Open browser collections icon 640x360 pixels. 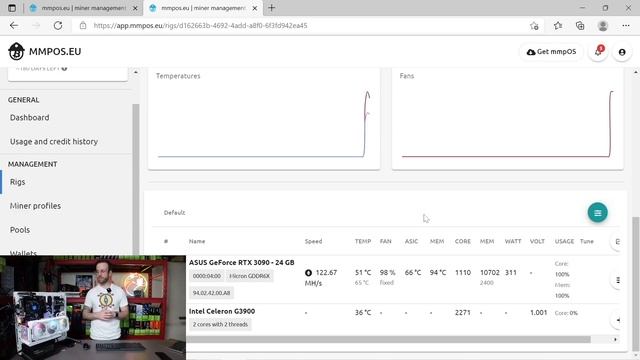(580, 25)
